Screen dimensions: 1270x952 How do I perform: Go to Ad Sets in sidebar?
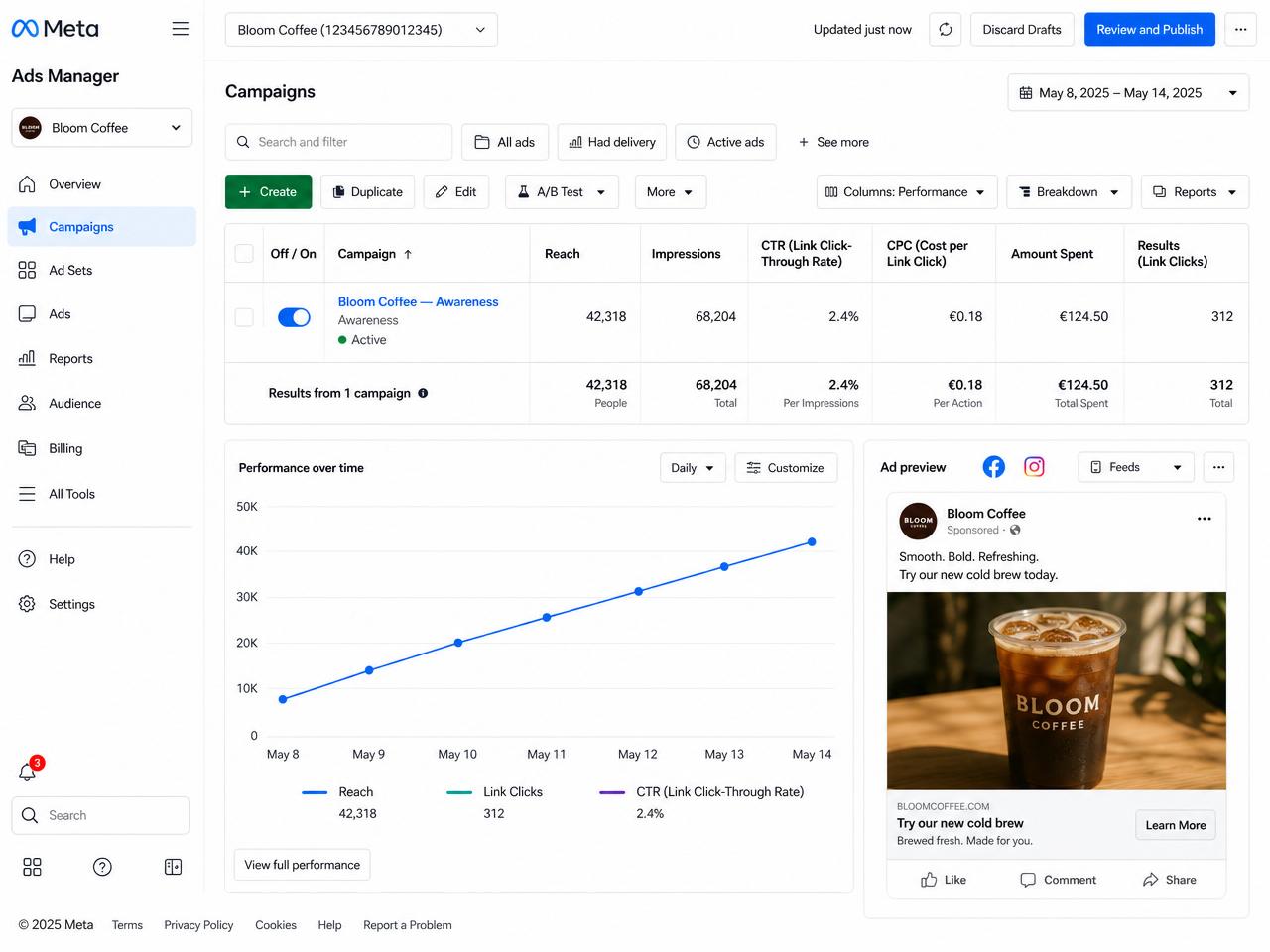coord(101,270)
